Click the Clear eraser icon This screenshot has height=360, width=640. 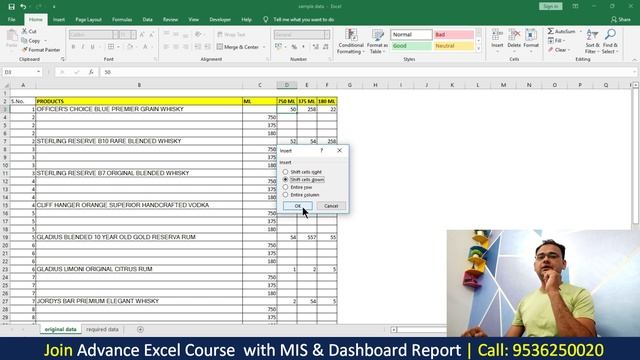[x=551, y=50]
